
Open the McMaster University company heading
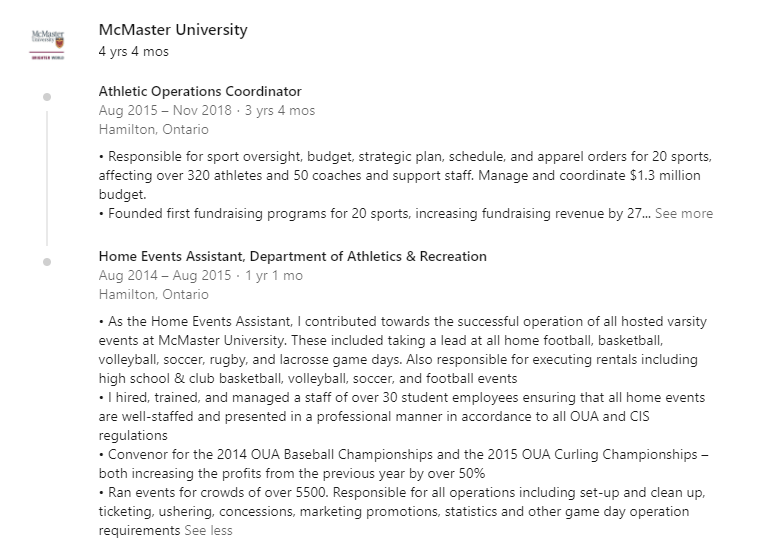coord(173,30)
